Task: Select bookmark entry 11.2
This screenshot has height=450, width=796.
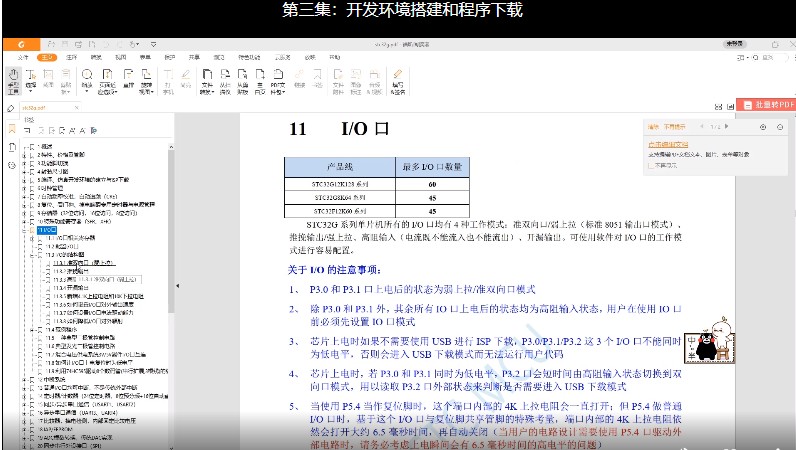Action: click(x=62, y=246)
